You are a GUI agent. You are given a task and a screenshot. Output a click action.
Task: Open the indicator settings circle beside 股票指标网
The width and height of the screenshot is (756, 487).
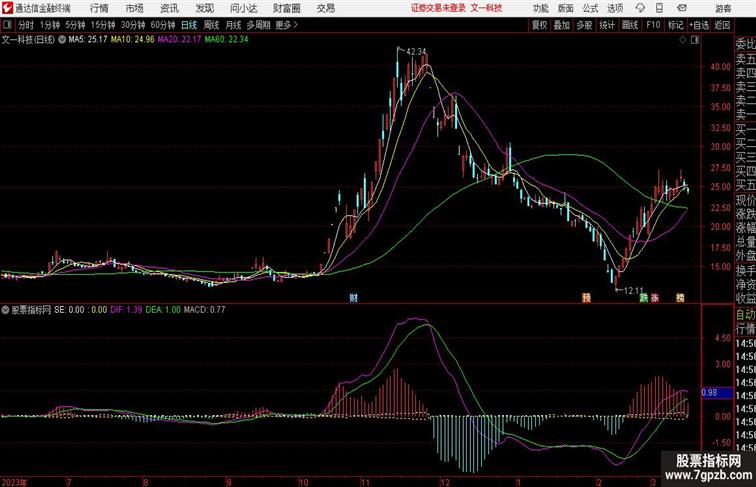pyautogui.click(x=5, y=310)
